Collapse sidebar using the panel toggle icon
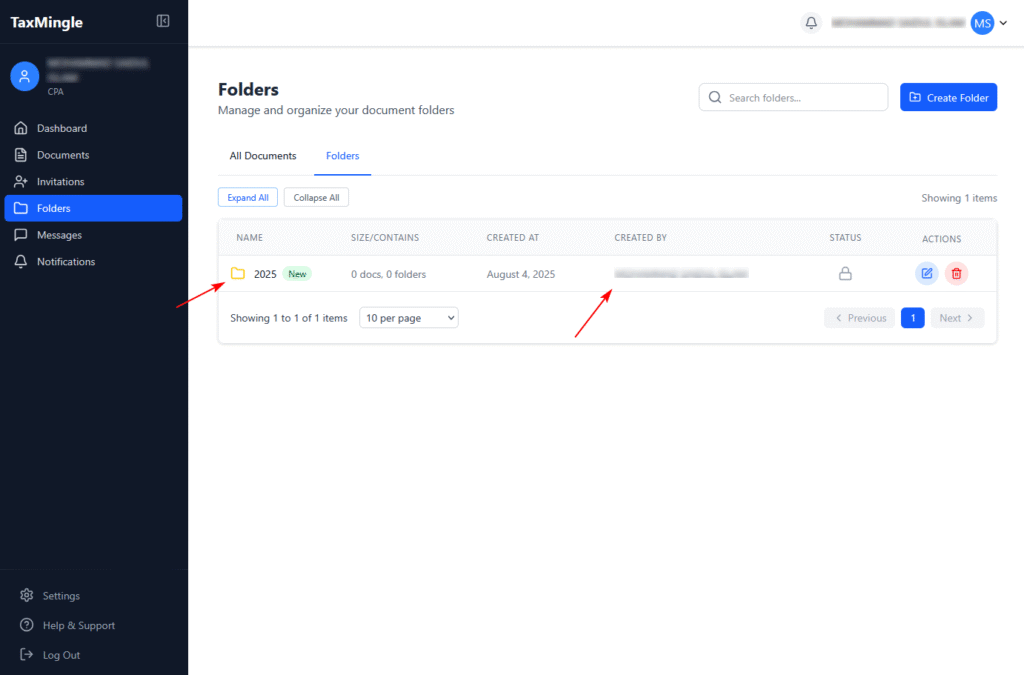 point(163,21)
